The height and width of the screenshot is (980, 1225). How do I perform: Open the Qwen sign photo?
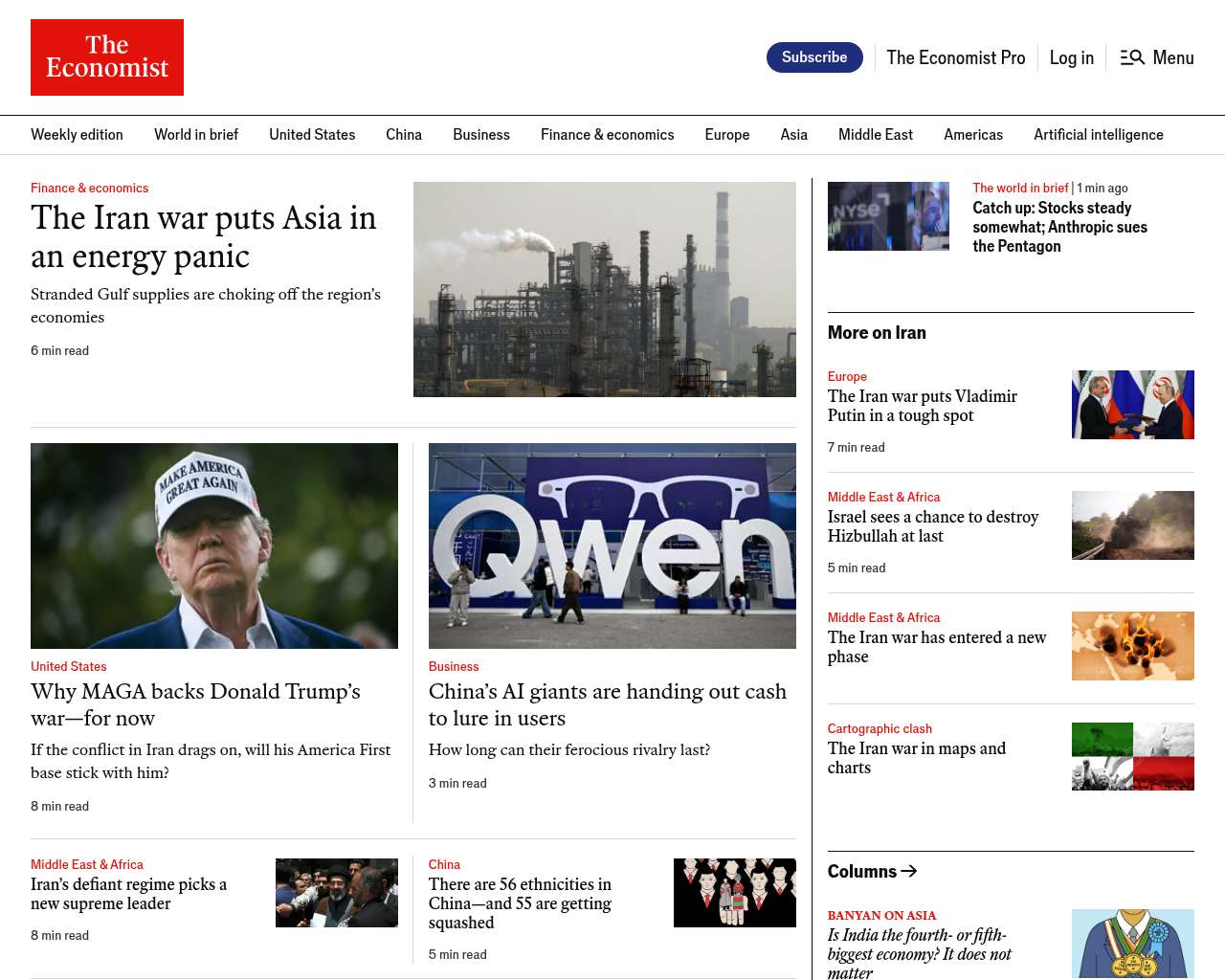[612, 546]
